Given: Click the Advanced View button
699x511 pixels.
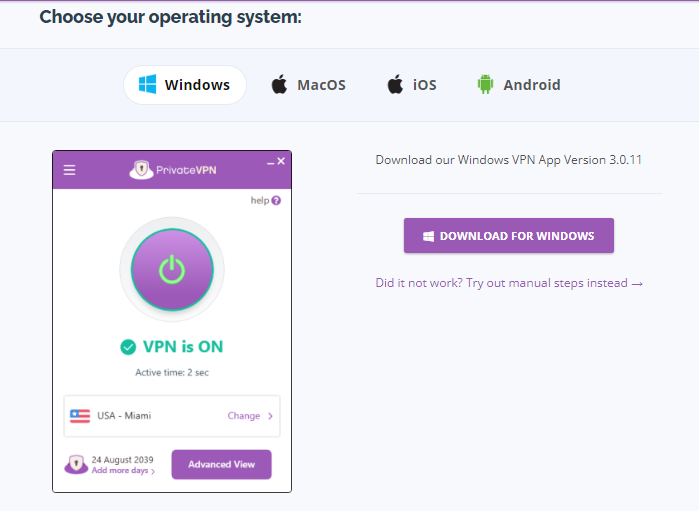Looking at the screenshot, I should point(222,465).
